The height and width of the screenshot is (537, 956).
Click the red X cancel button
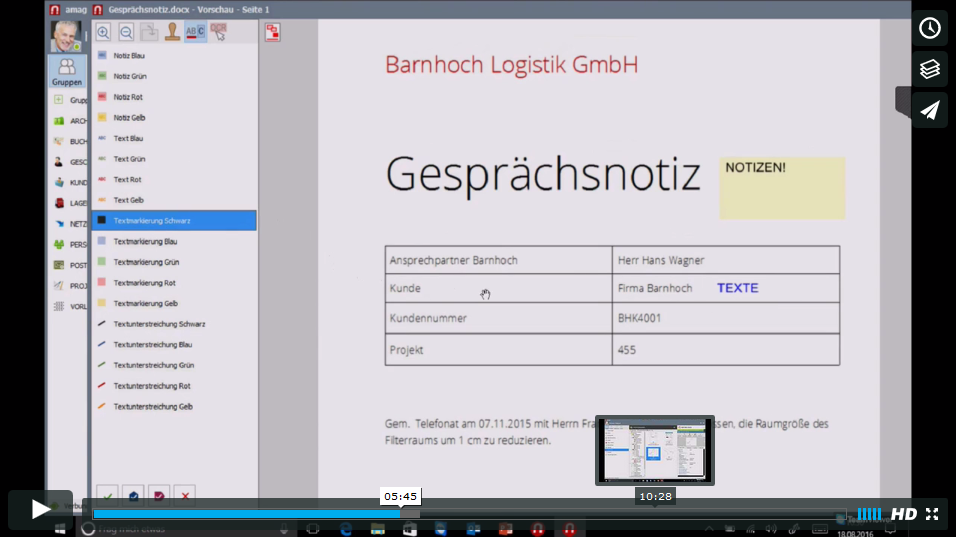point(185,496)
